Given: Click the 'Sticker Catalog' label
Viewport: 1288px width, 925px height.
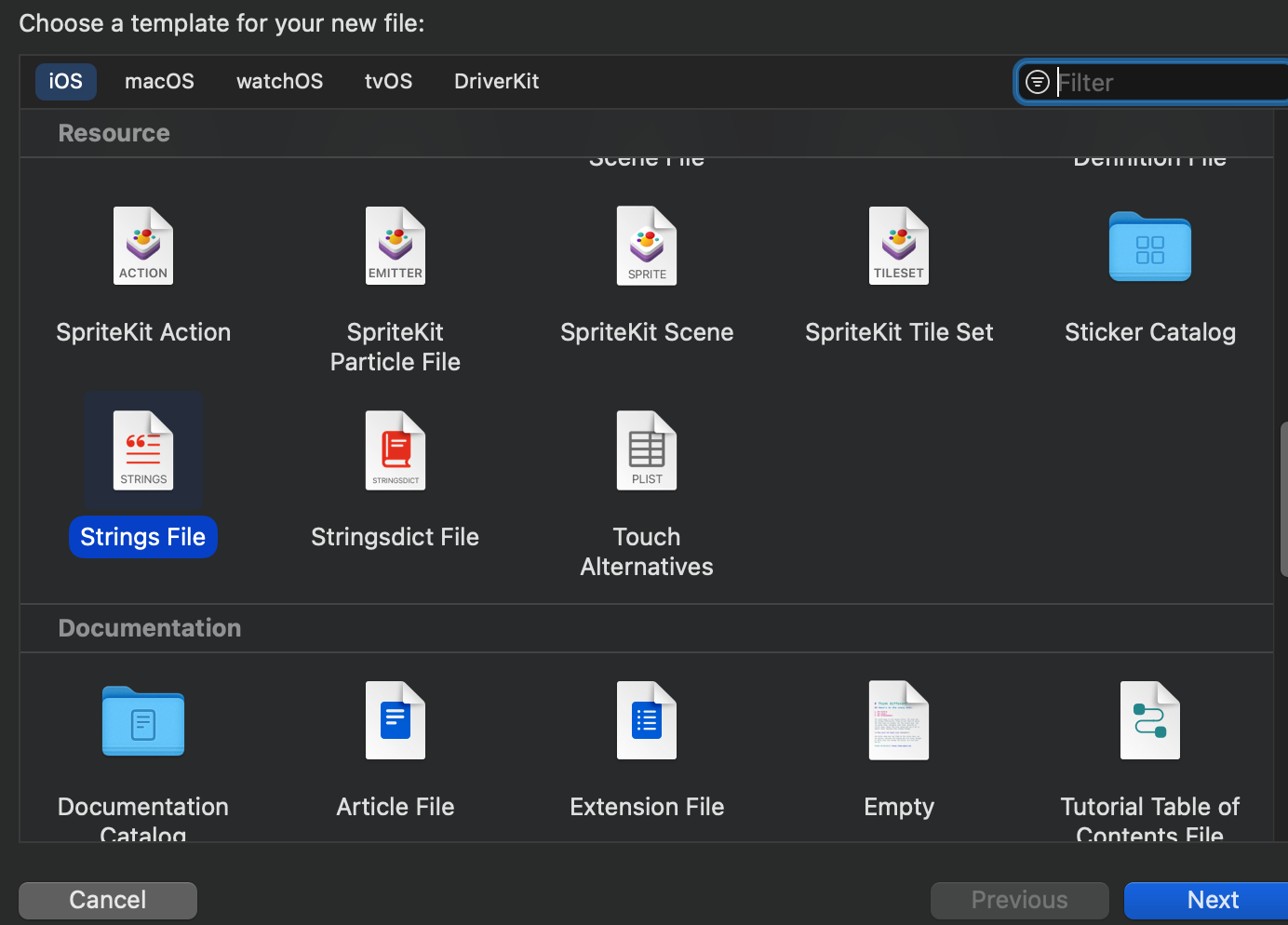Looking at the screenshot, I should tap(1150, 332).
